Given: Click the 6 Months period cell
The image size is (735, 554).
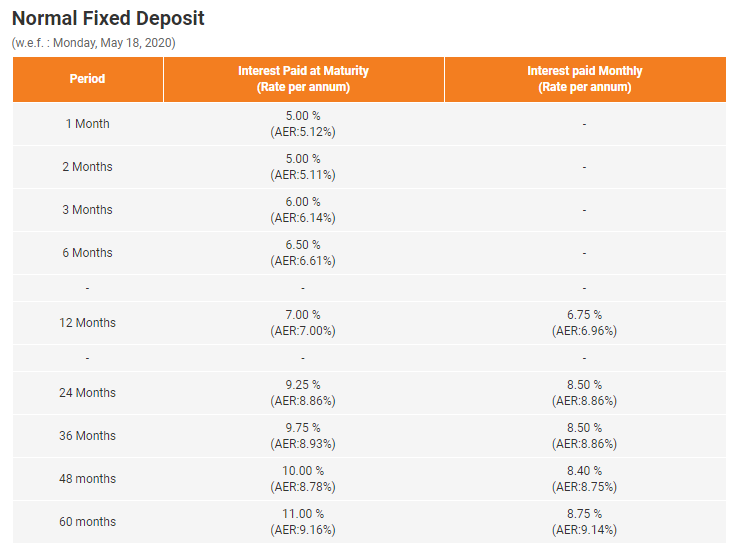Looking at the screenshot, I should tap(88, 253).
